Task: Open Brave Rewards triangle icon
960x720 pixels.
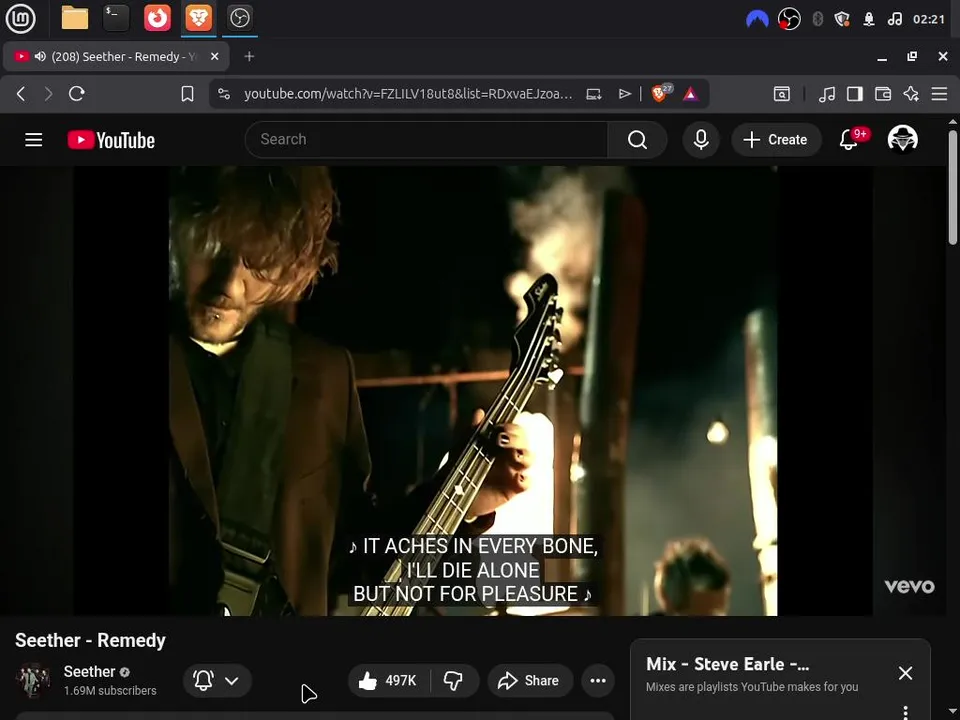Action: point(691,94)
